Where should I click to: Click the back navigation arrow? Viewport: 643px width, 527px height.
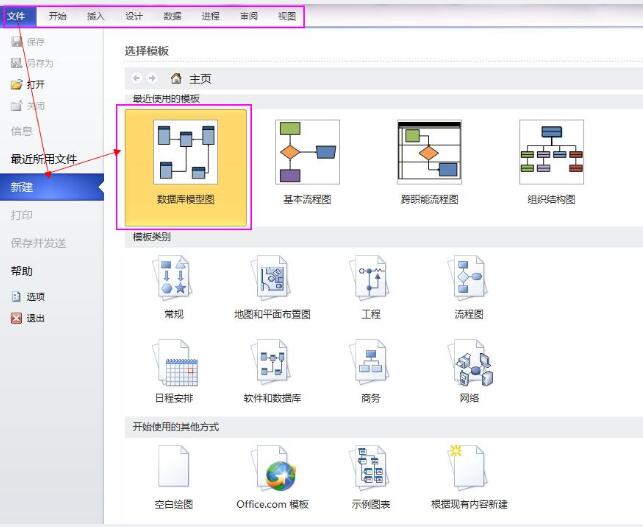[137, 78]
